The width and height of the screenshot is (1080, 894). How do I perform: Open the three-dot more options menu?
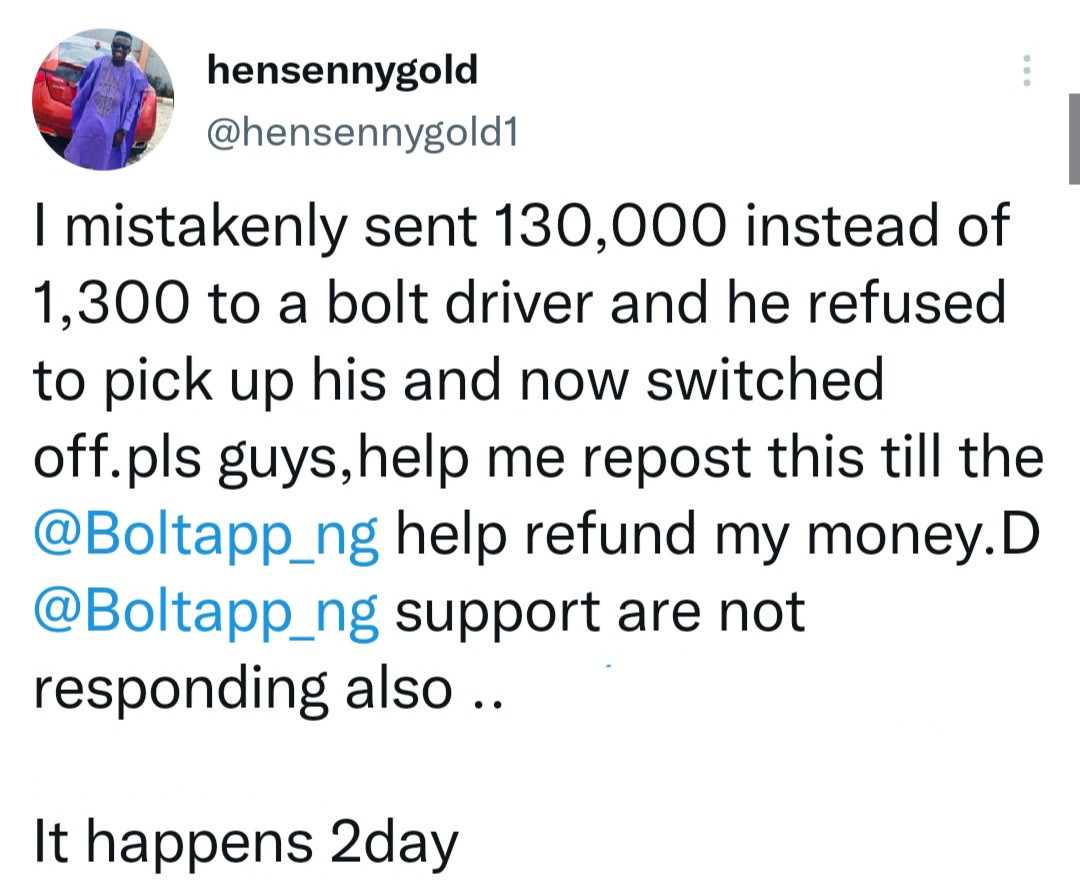pos(1024,71)
